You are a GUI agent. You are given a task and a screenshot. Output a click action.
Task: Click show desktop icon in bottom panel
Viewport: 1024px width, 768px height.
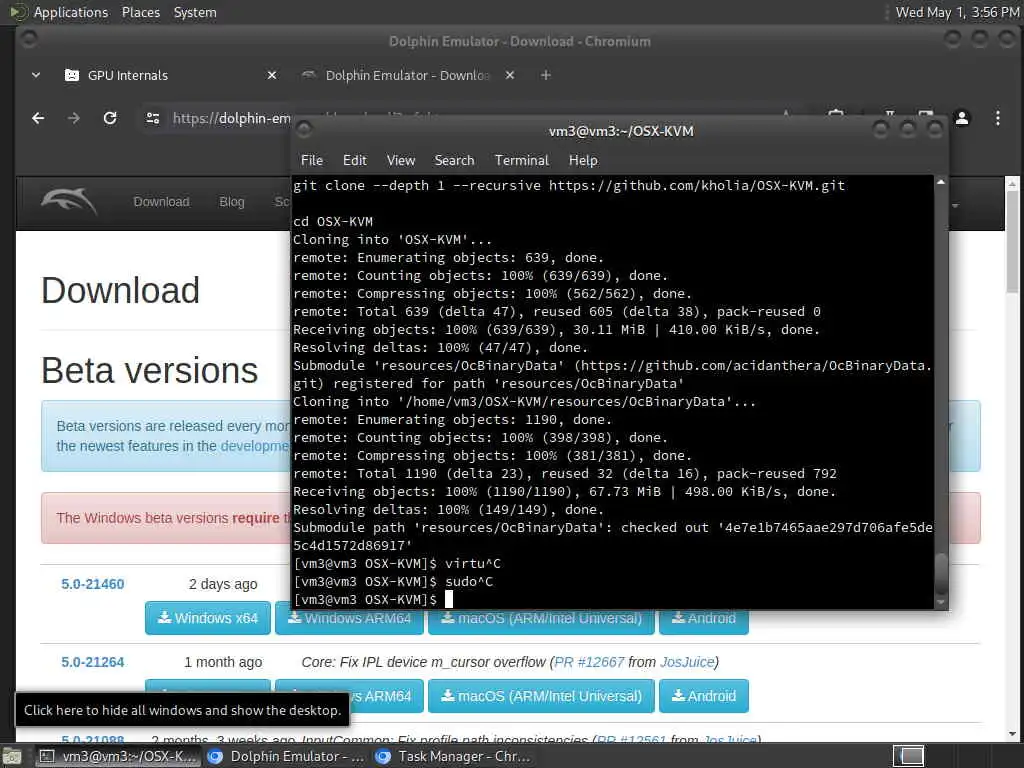pos(12,757)
